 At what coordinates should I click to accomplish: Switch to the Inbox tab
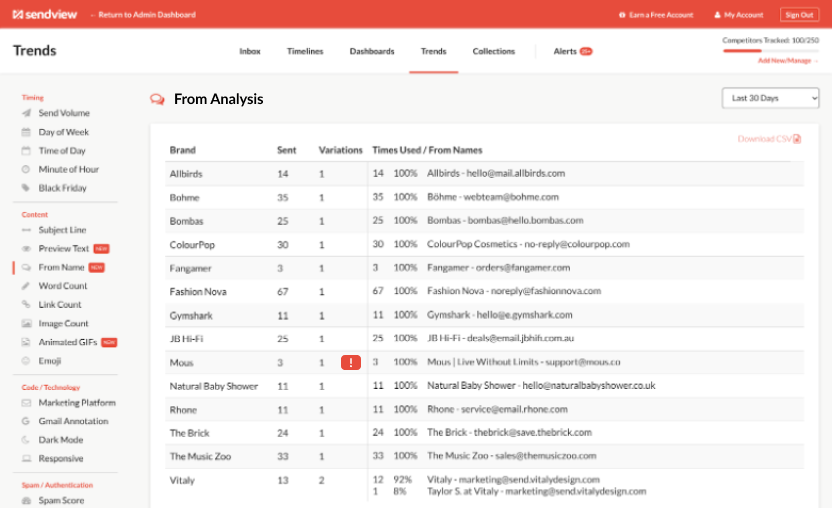coord(249,51)
